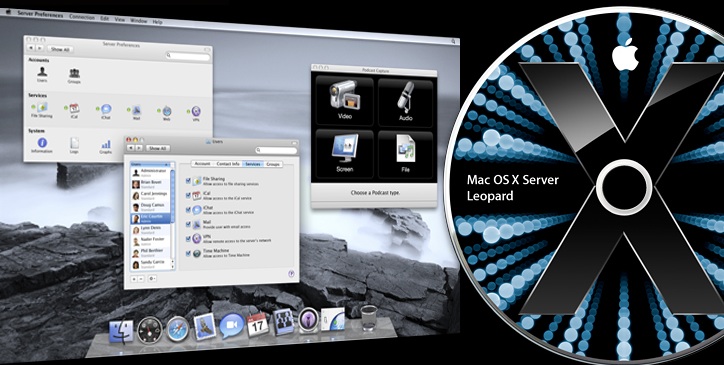Viewport: 724px width, 365px height.
Task: Launch Safari from the Dock
Action: [178, 328]
